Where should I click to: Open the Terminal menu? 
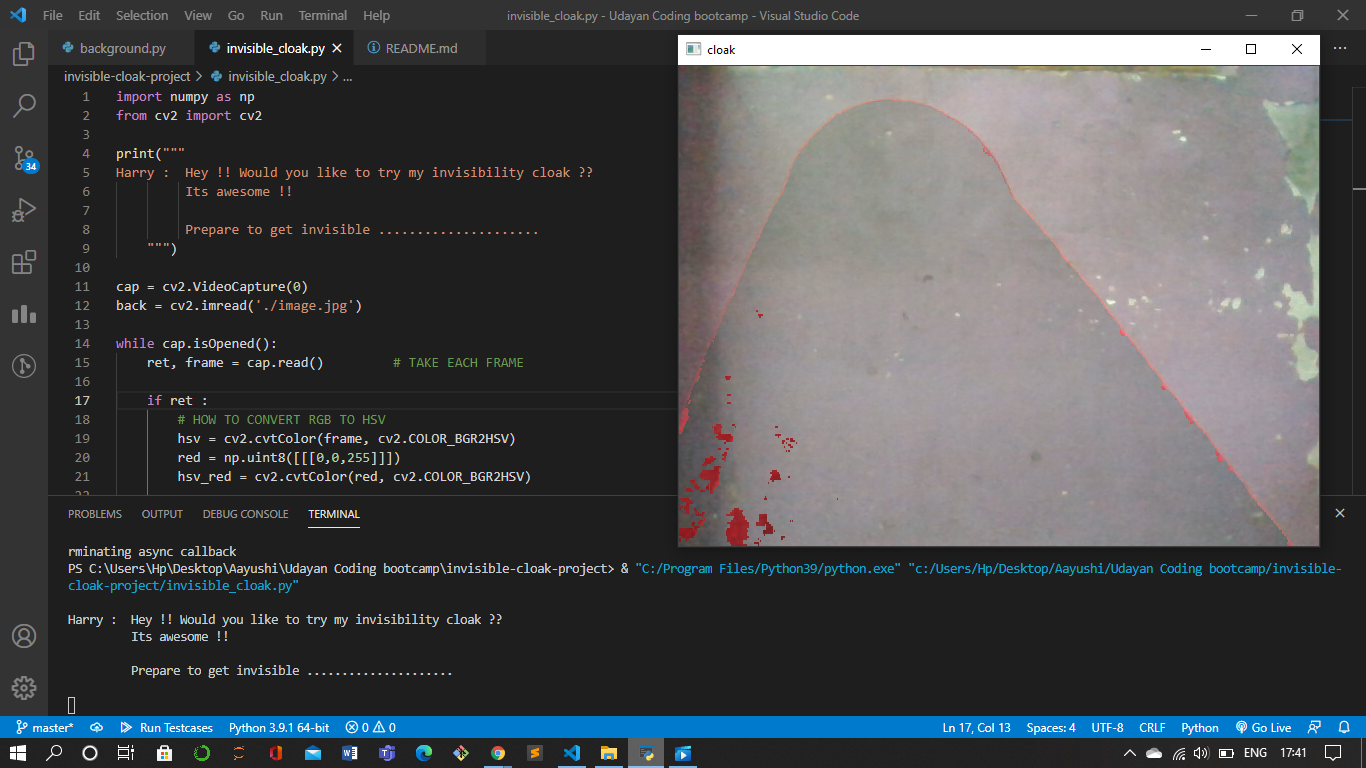[322, 15]
